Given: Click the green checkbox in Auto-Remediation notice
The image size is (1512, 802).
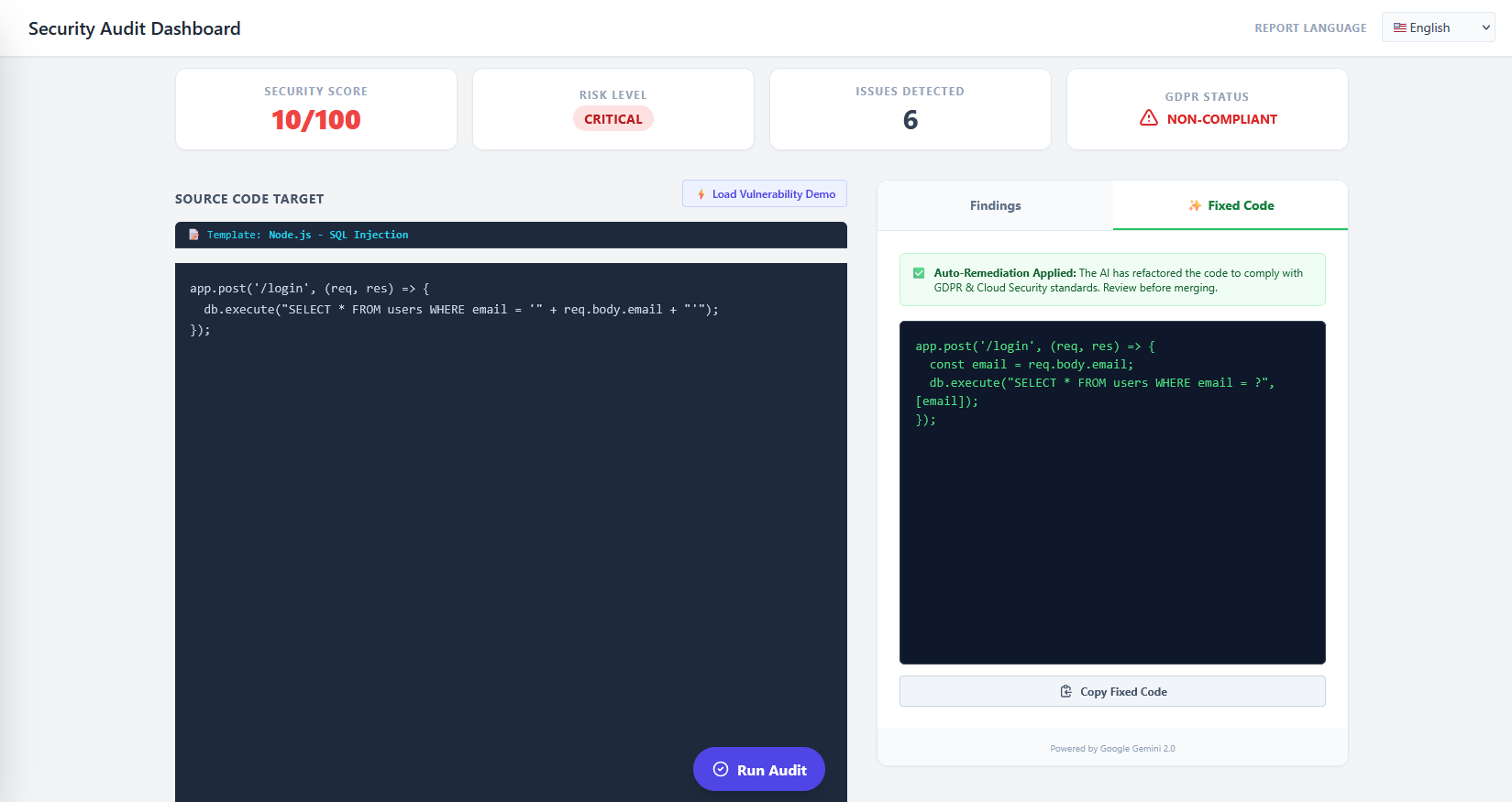Looking at the screenshot, I should click(x=919, y=273).
